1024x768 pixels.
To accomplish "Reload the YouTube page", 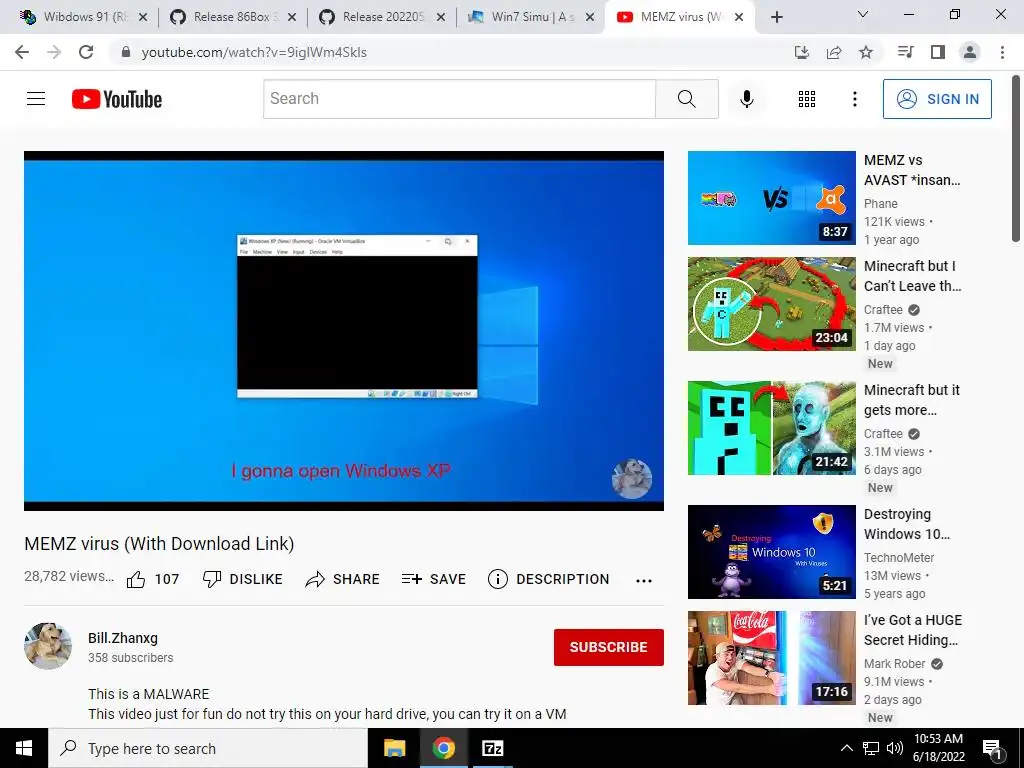I will pos(86,52).
